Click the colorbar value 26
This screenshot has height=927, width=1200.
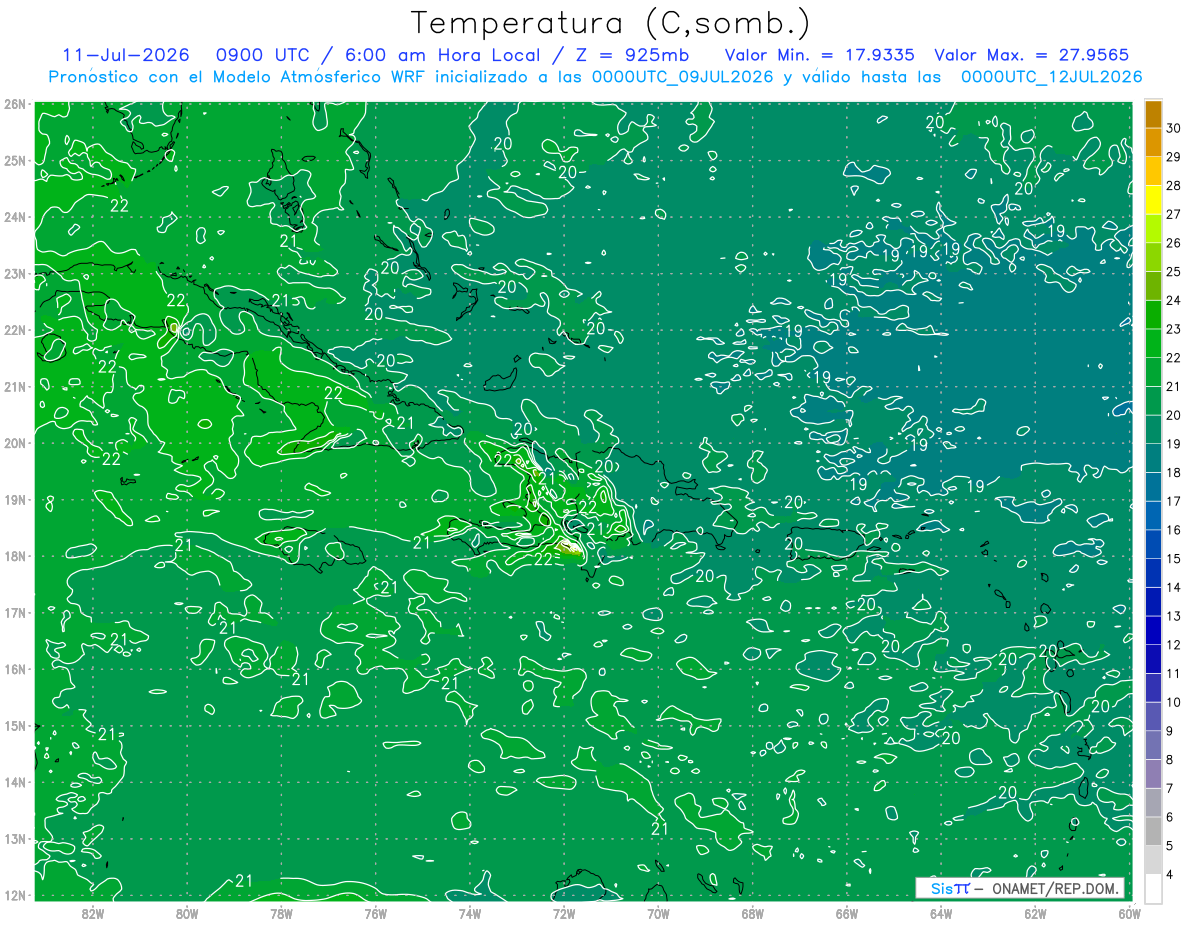[x=1173, y=243]
